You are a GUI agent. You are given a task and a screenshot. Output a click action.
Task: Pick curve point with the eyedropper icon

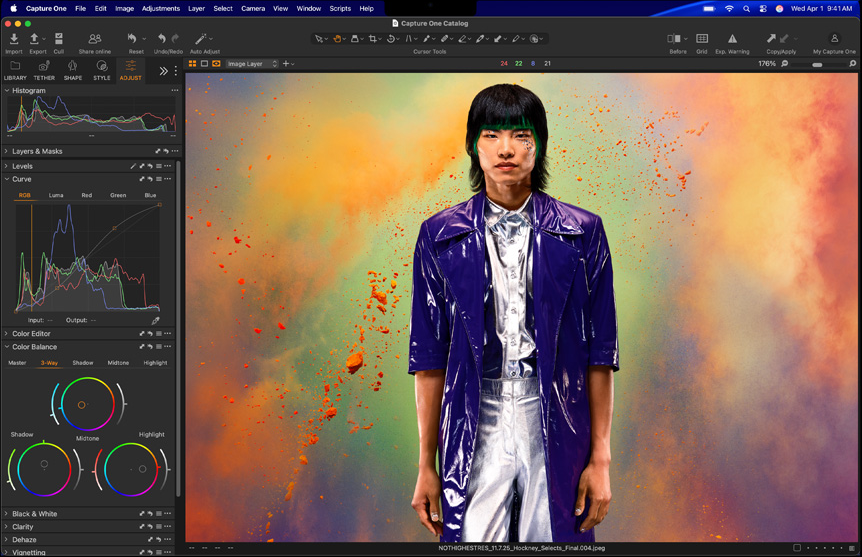[155, 321]
